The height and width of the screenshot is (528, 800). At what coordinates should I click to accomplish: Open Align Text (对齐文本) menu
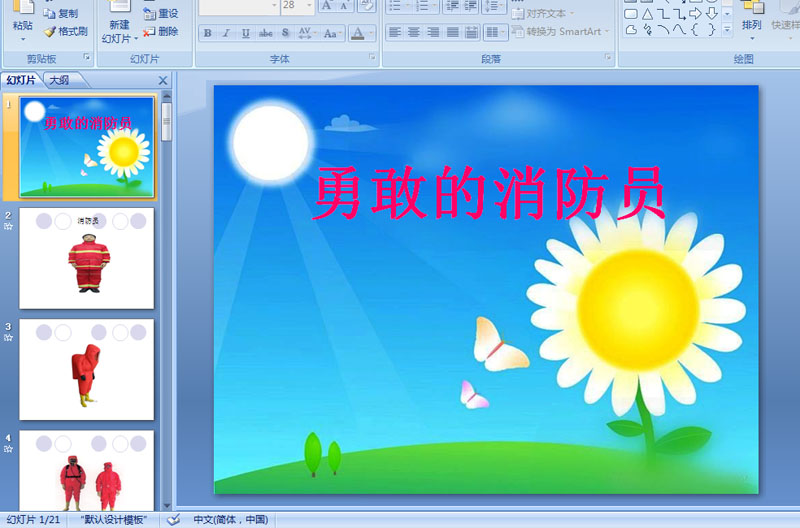543,14
